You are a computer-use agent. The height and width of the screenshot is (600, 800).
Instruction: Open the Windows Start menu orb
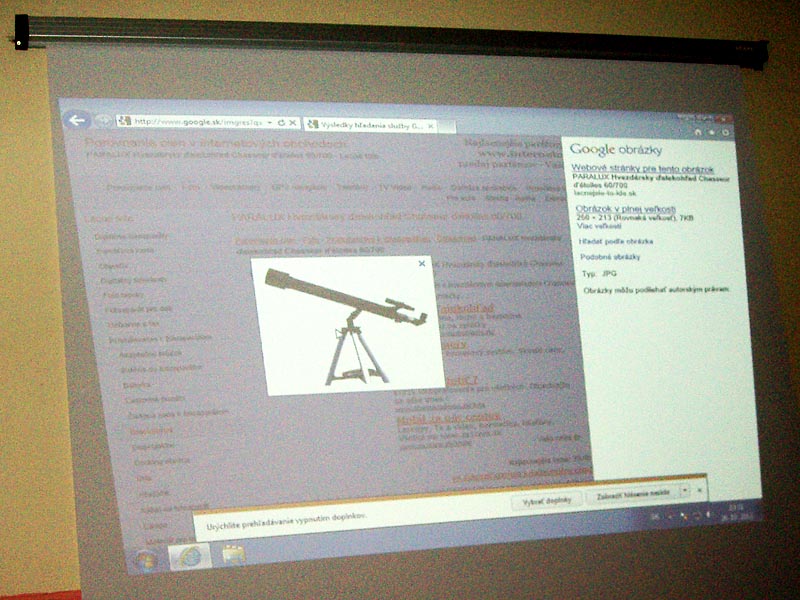pyautogui.click(x=146, y=559)
